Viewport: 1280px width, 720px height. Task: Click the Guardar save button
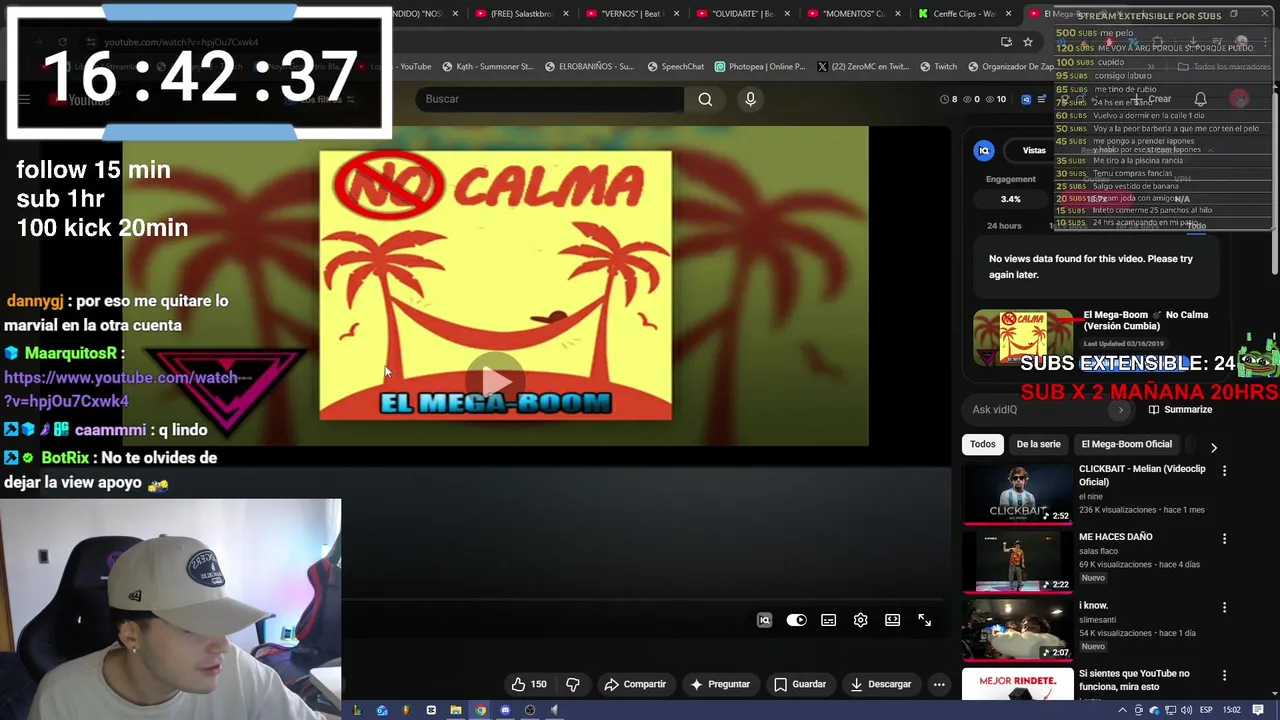[x=800, y=684]
